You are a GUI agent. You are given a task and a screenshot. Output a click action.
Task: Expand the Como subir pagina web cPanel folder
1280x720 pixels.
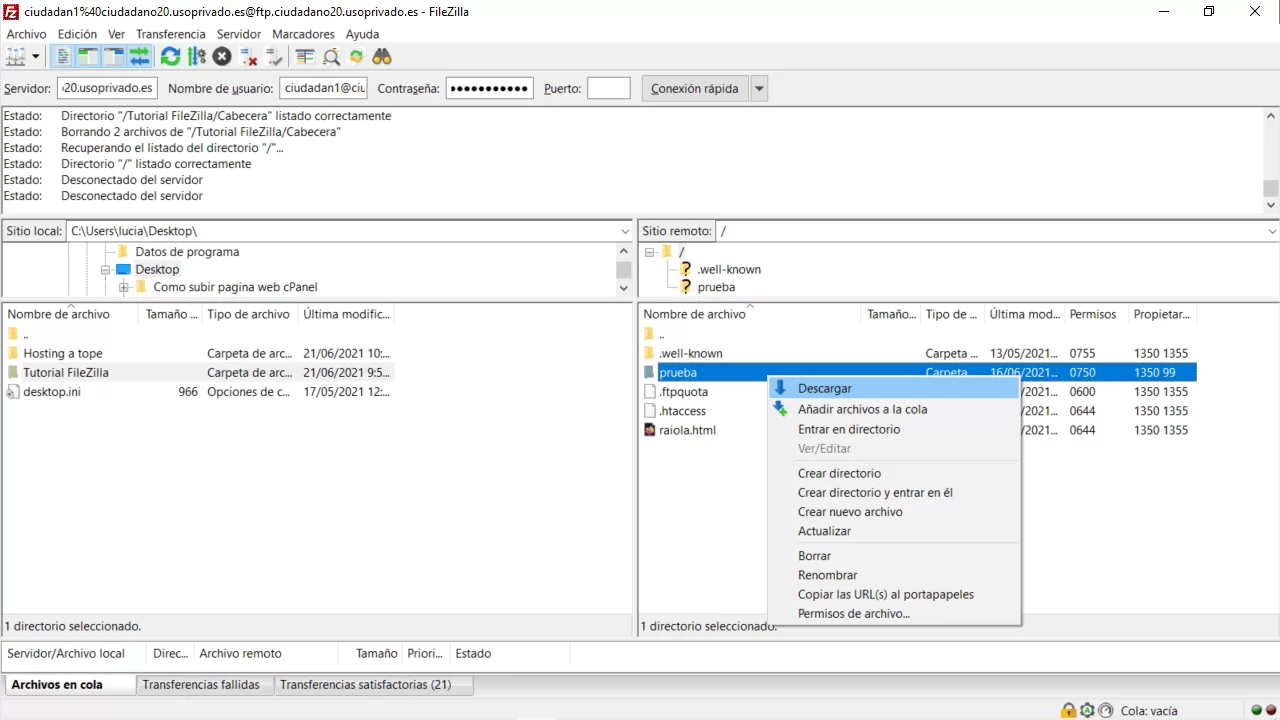(124, 288)
